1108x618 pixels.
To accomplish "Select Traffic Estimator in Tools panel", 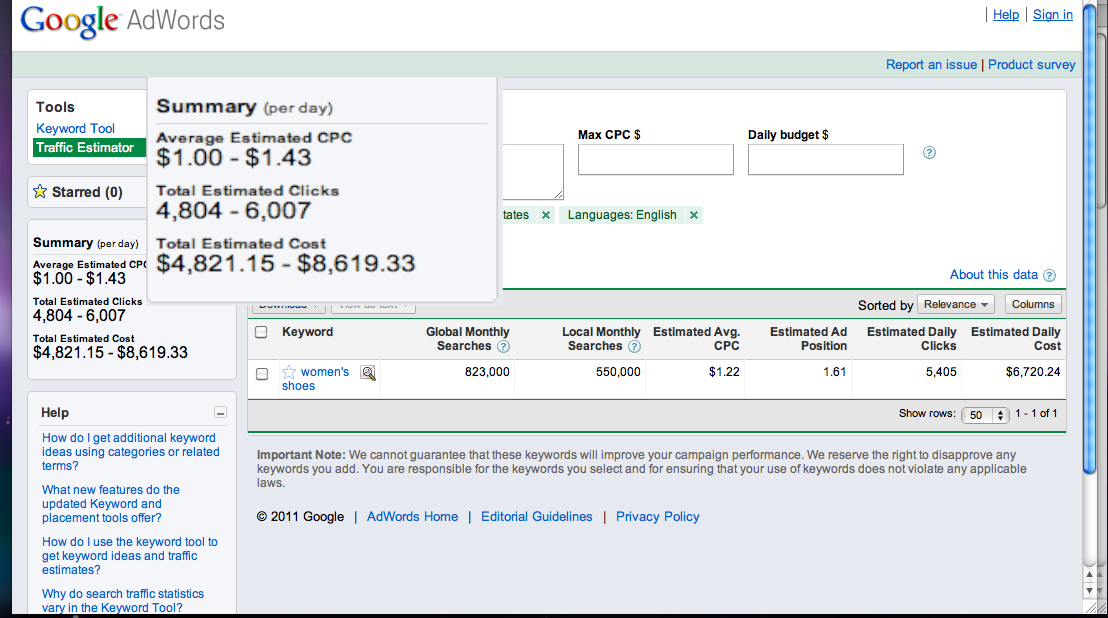I will point(85,147).
